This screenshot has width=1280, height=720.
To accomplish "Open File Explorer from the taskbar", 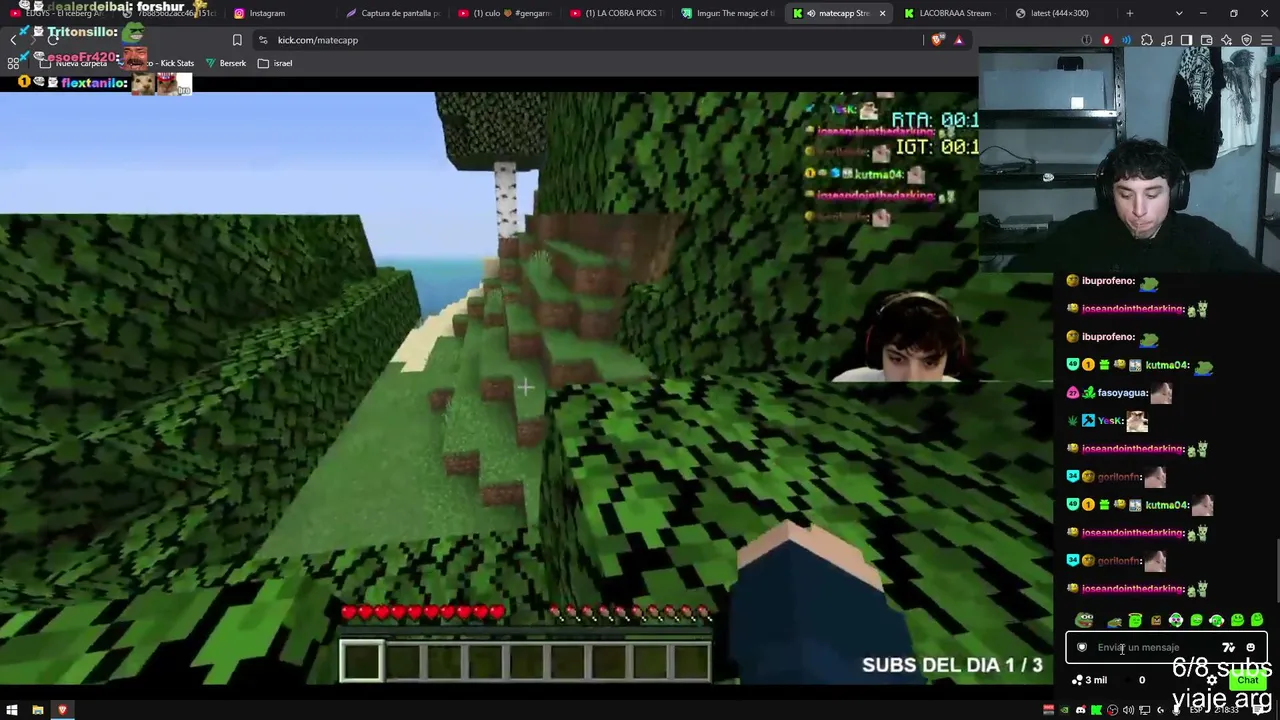I will click(x=38, y=710).
